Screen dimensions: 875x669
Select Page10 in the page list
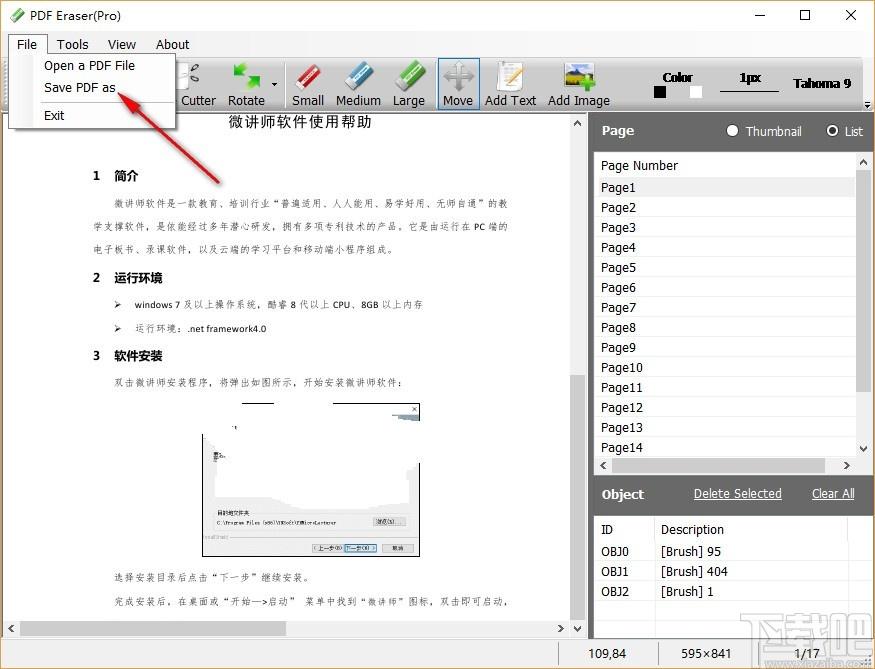pyautogui.click(x=726, y=368)
